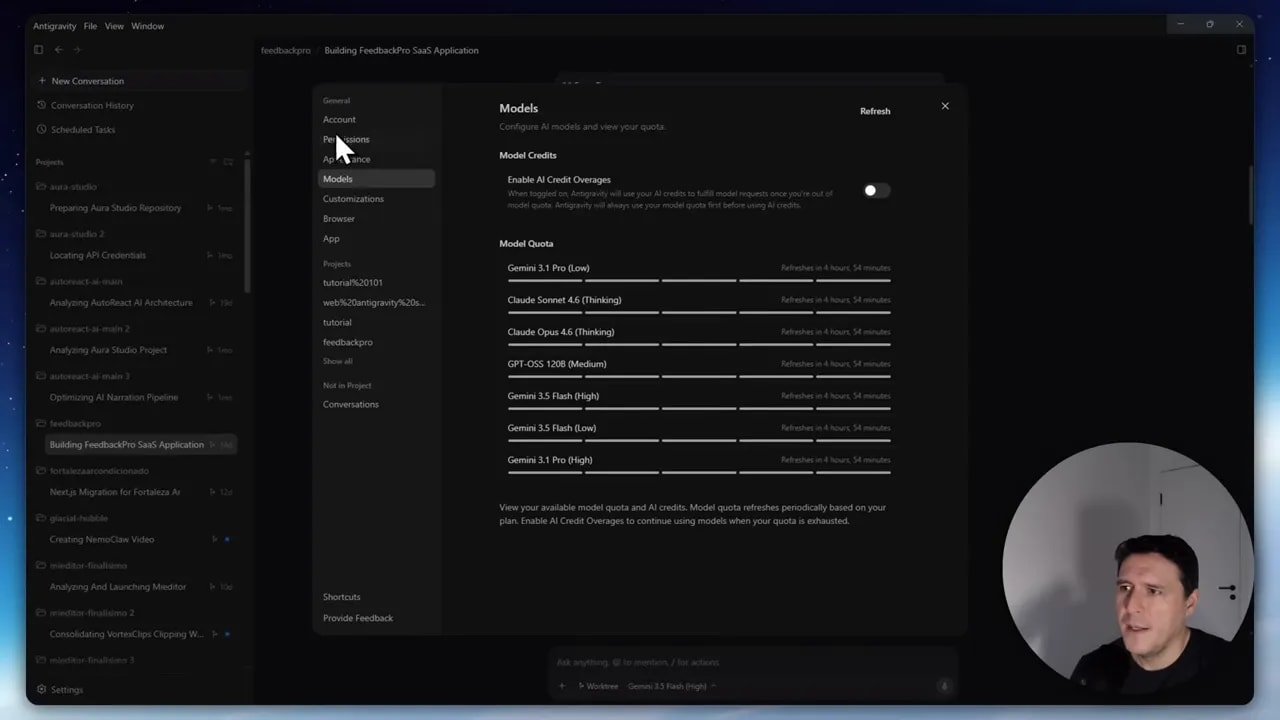
Task: Click the flag icon beside Preparing Aura Studio Repository
Action: click(x=210, y=208)
